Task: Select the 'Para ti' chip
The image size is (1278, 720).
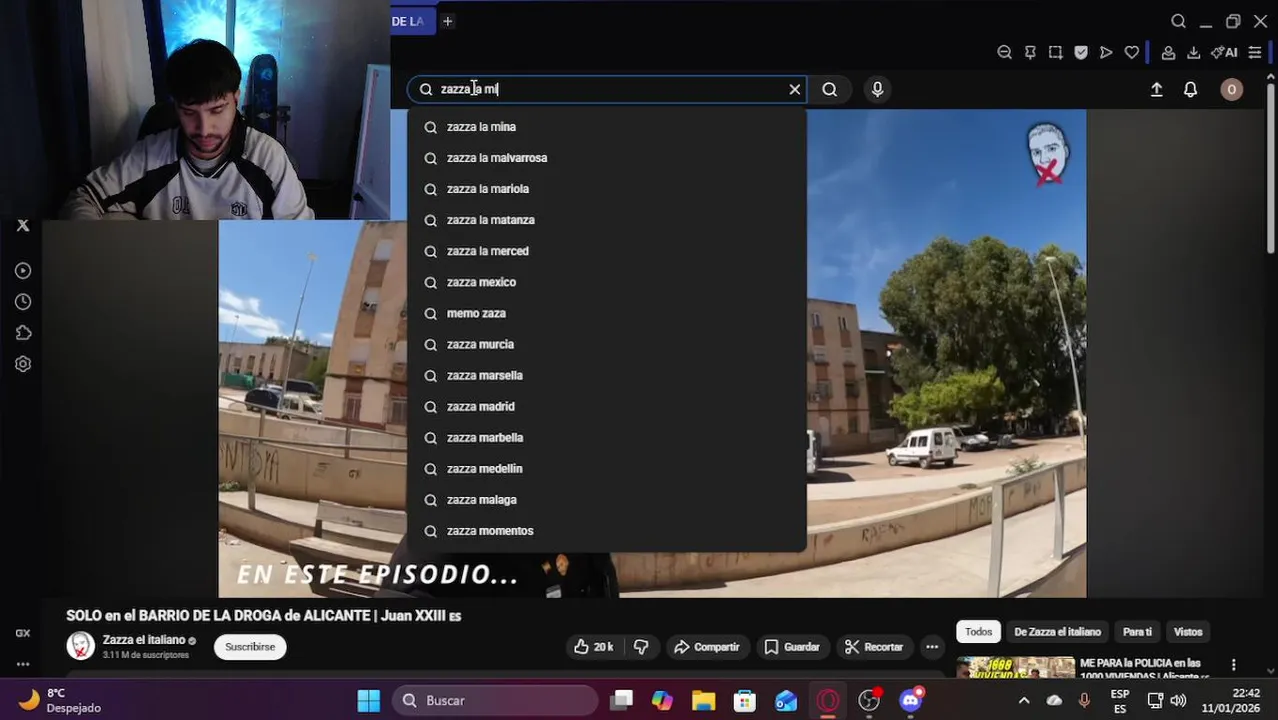Action: [x=1137, y=632]
